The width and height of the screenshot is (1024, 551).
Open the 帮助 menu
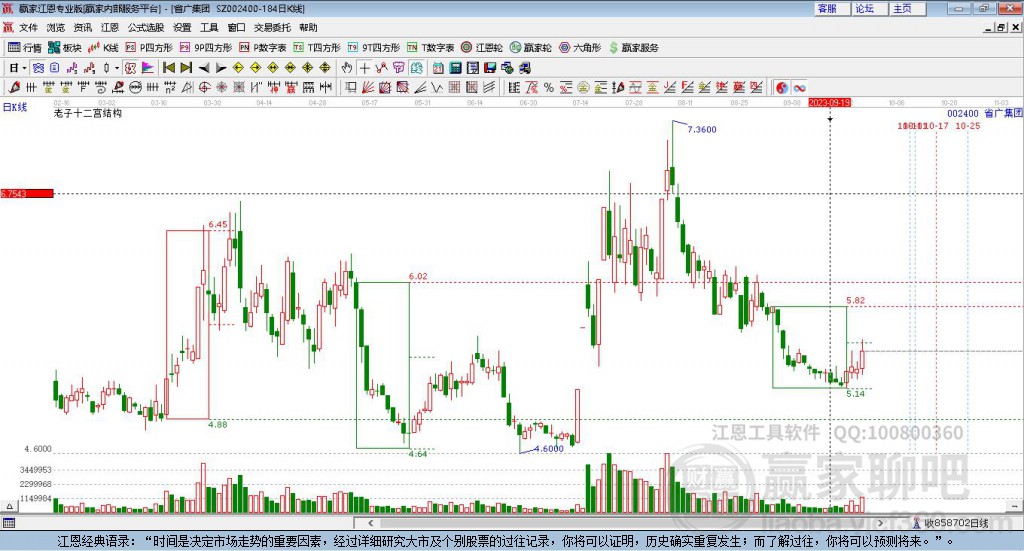(308, 27)
